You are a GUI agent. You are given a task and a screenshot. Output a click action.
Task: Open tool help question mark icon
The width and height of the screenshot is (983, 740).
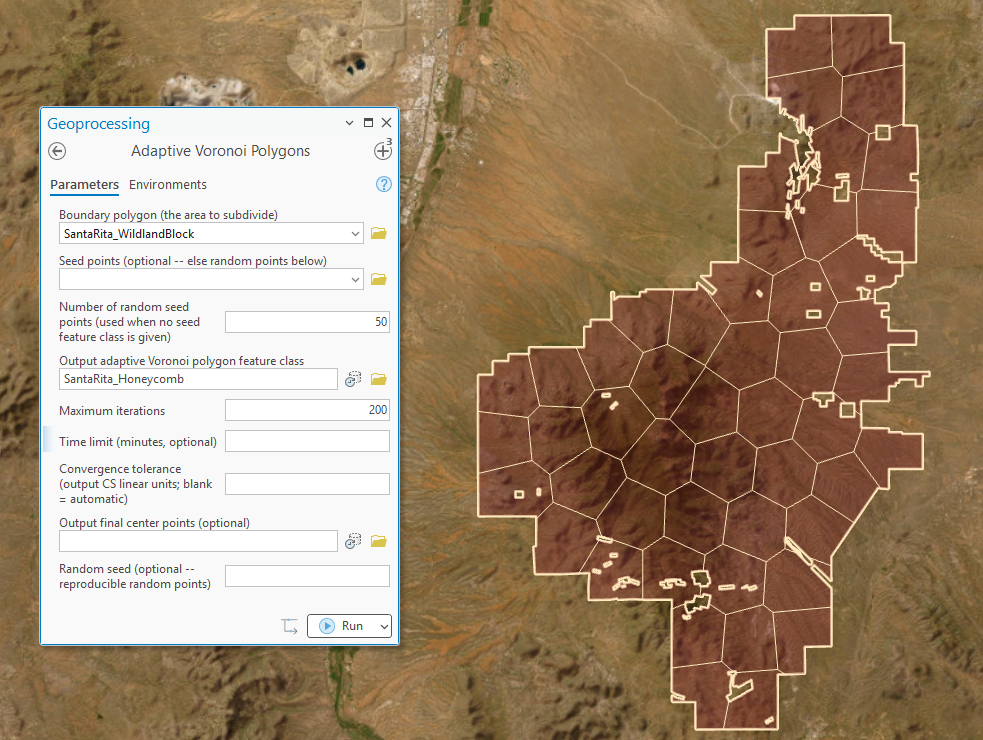[x=384, y=184]
